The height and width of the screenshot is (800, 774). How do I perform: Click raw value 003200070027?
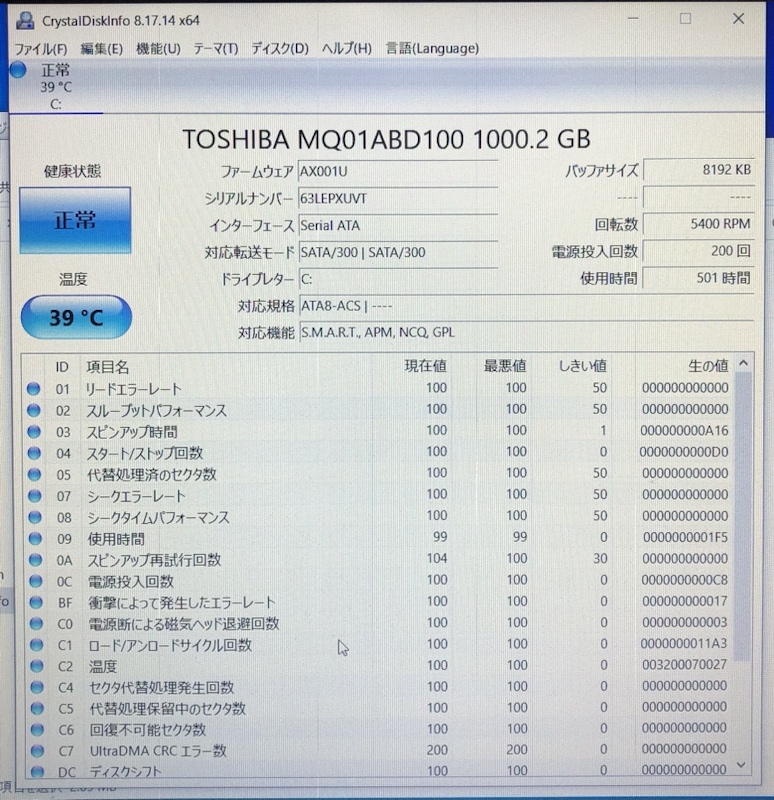point(684,665)
